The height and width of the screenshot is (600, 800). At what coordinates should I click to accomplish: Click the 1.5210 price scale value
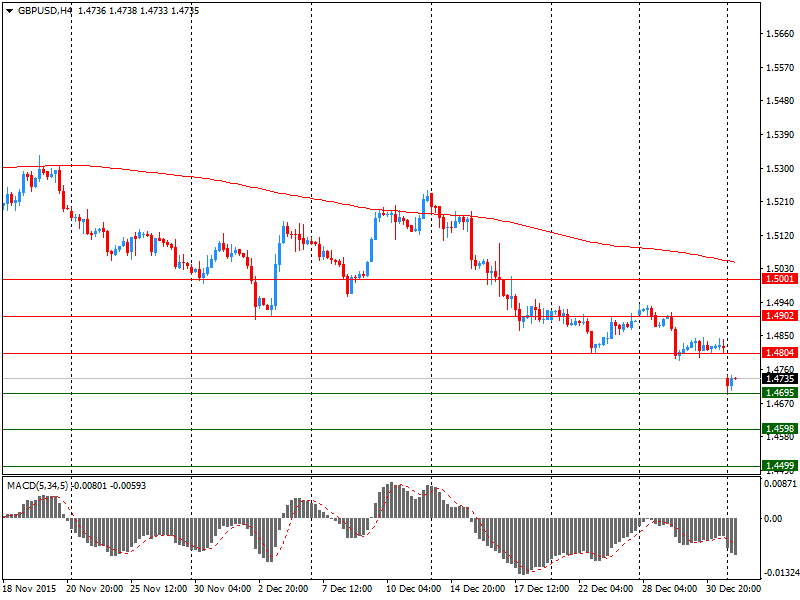780,202
